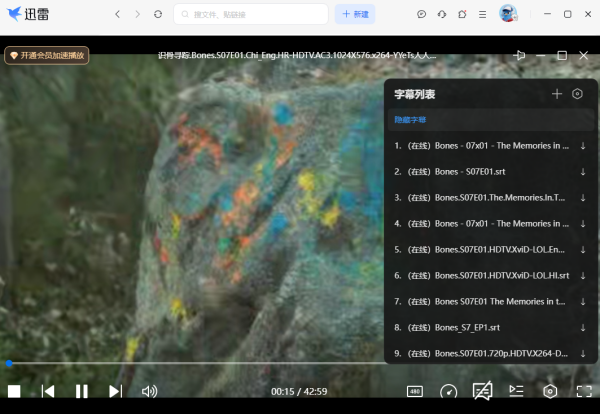This screenshot has height=414, width=600.
Task: Select subtitle 2 Bones - S07E01.srt
Action: (491, 172)
